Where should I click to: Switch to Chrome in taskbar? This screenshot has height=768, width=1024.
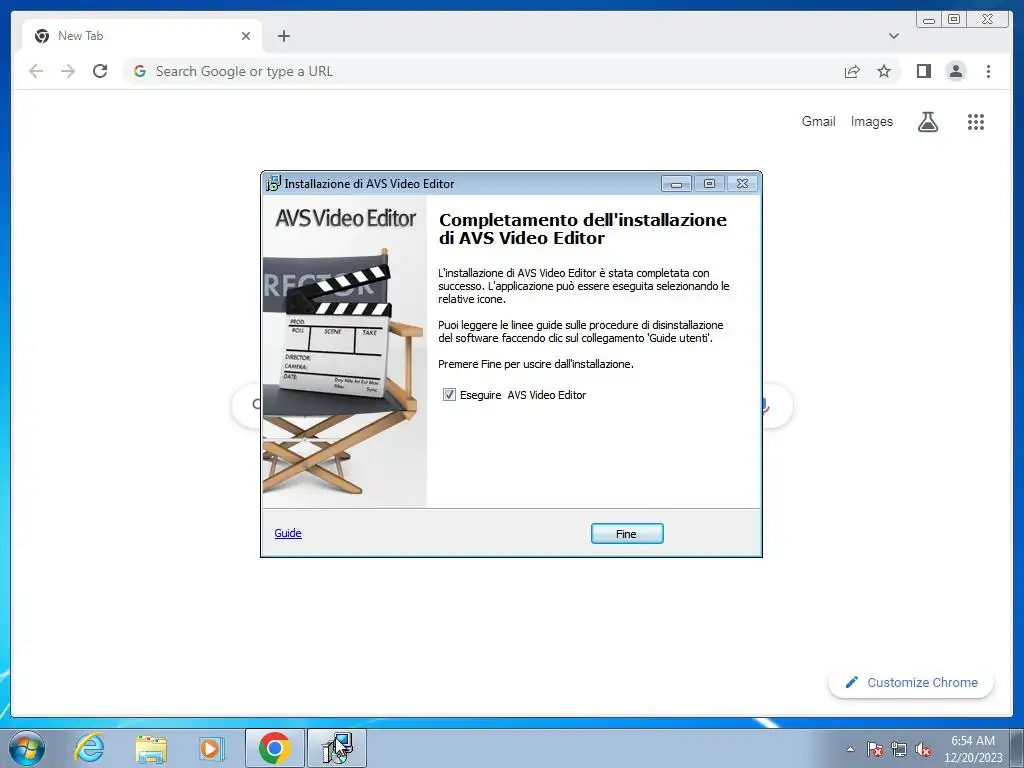[x=274, y=748]
